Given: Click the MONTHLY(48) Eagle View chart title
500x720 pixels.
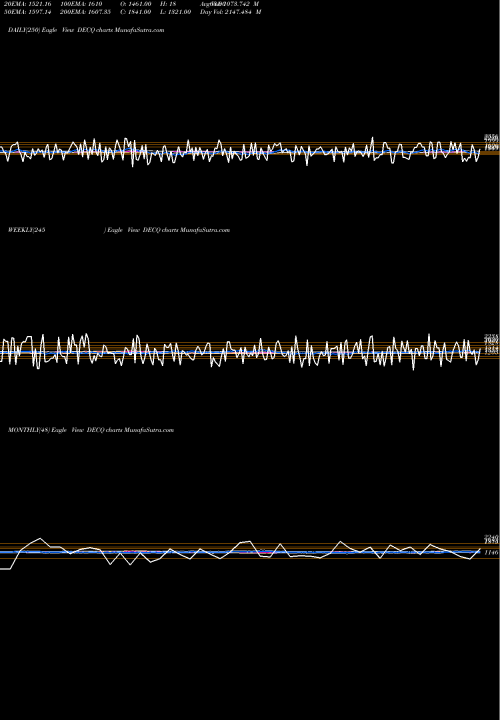Looking at the screenshot, I should coord(91,430).
